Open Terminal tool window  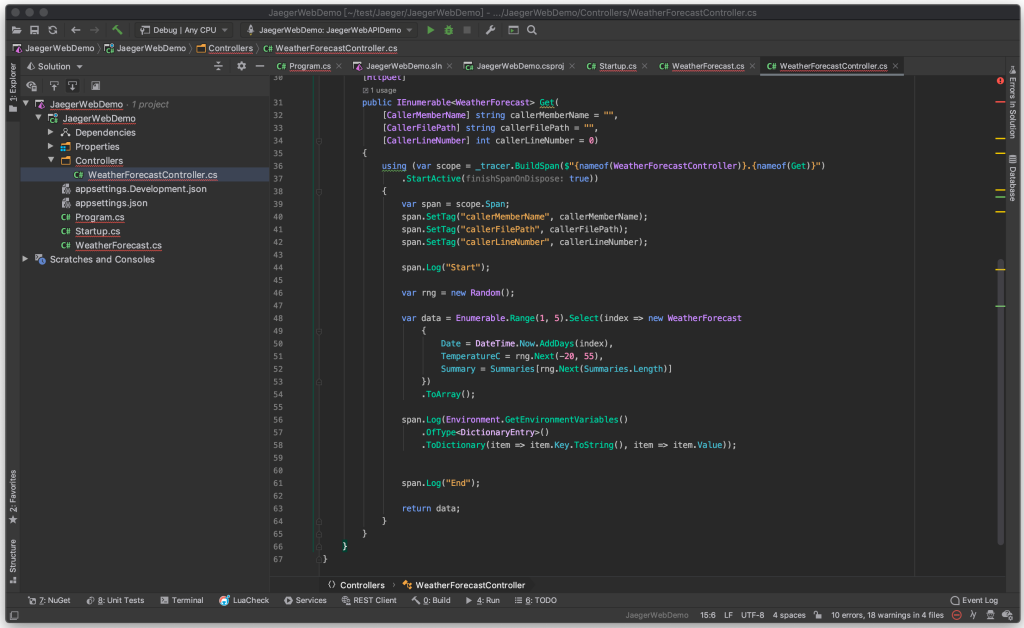[x=182, y=600]
